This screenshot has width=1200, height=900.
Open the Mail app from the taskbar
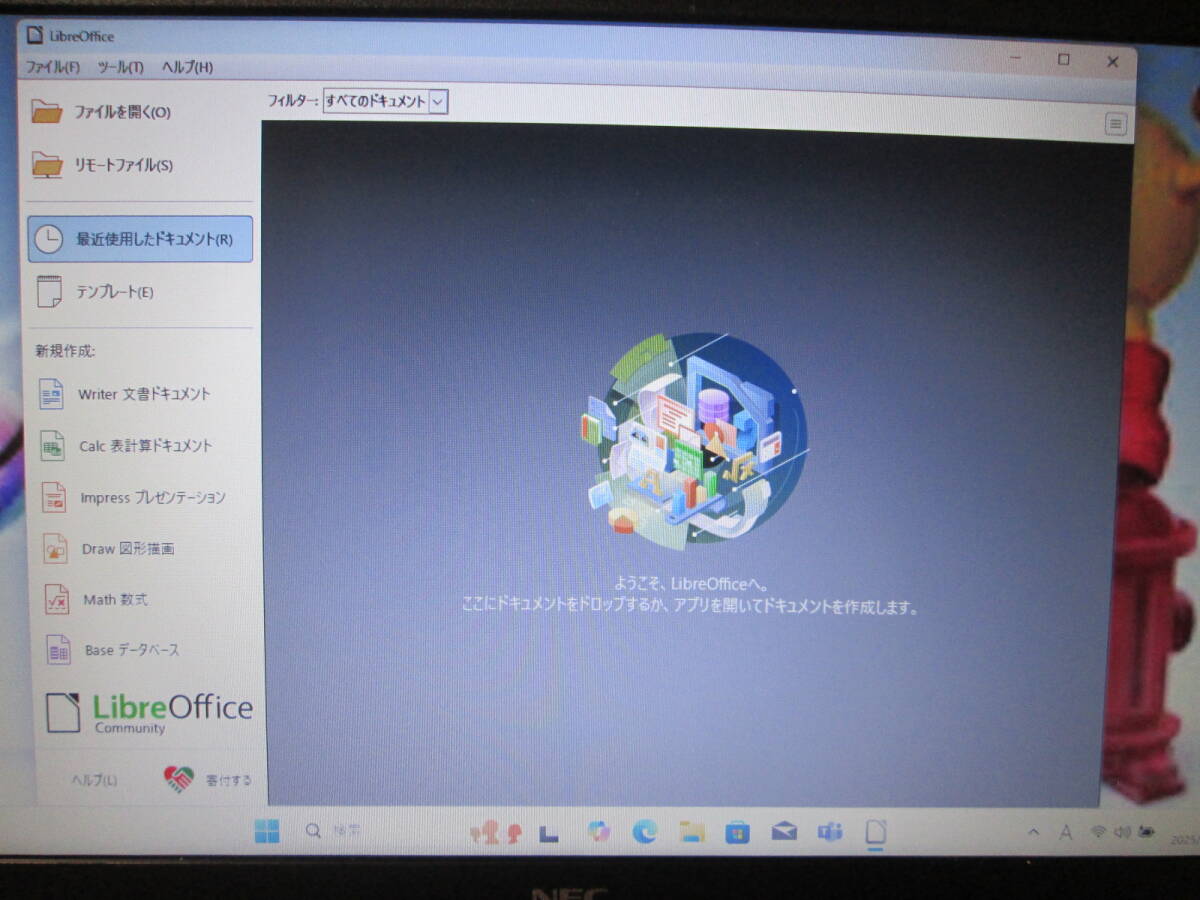[x=784, y=831]
